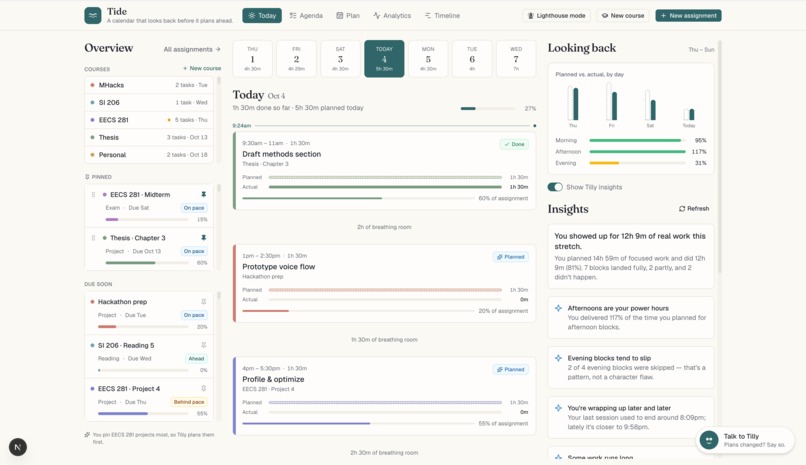This screenshot has width=806, height=465.
Task: Select the Thesis course row
Action: click(149, 137)
